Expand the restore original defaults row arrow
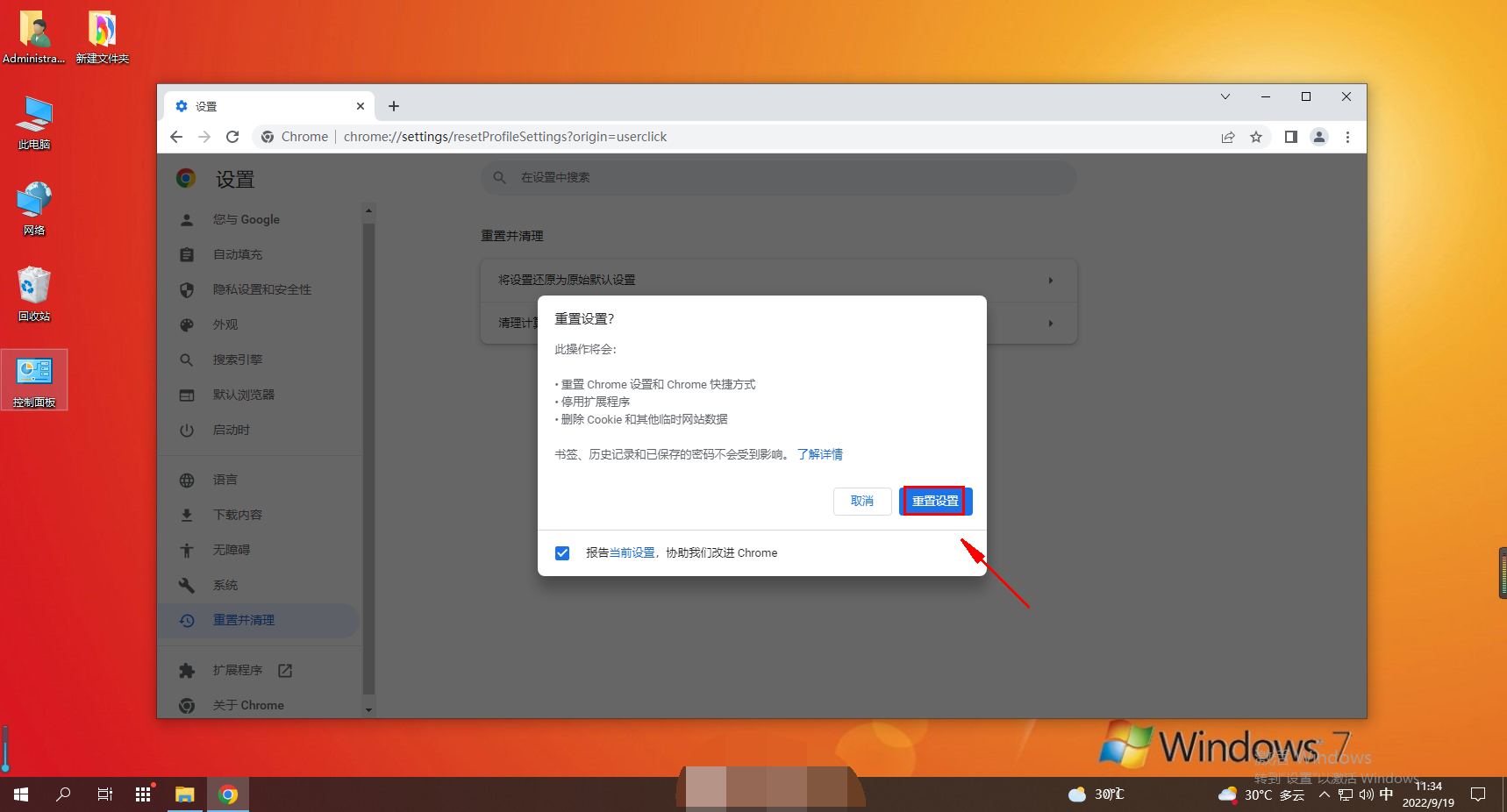This screenshot has height=812, width=1507. 1050,281
